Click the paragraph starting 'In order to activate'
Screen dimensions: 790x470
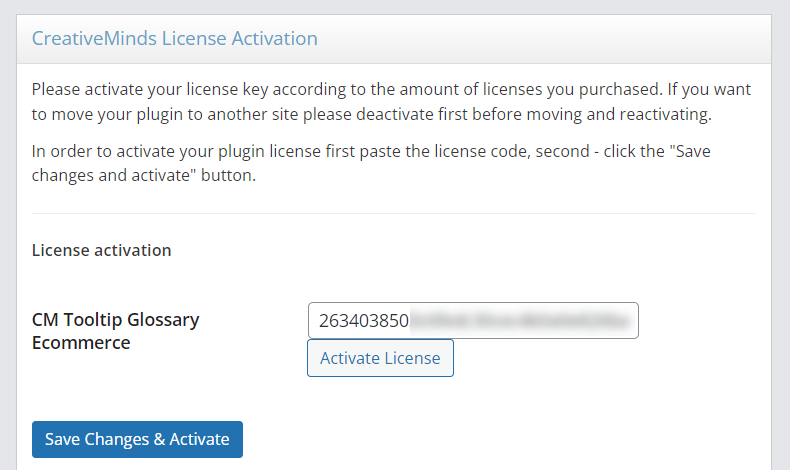371,163
